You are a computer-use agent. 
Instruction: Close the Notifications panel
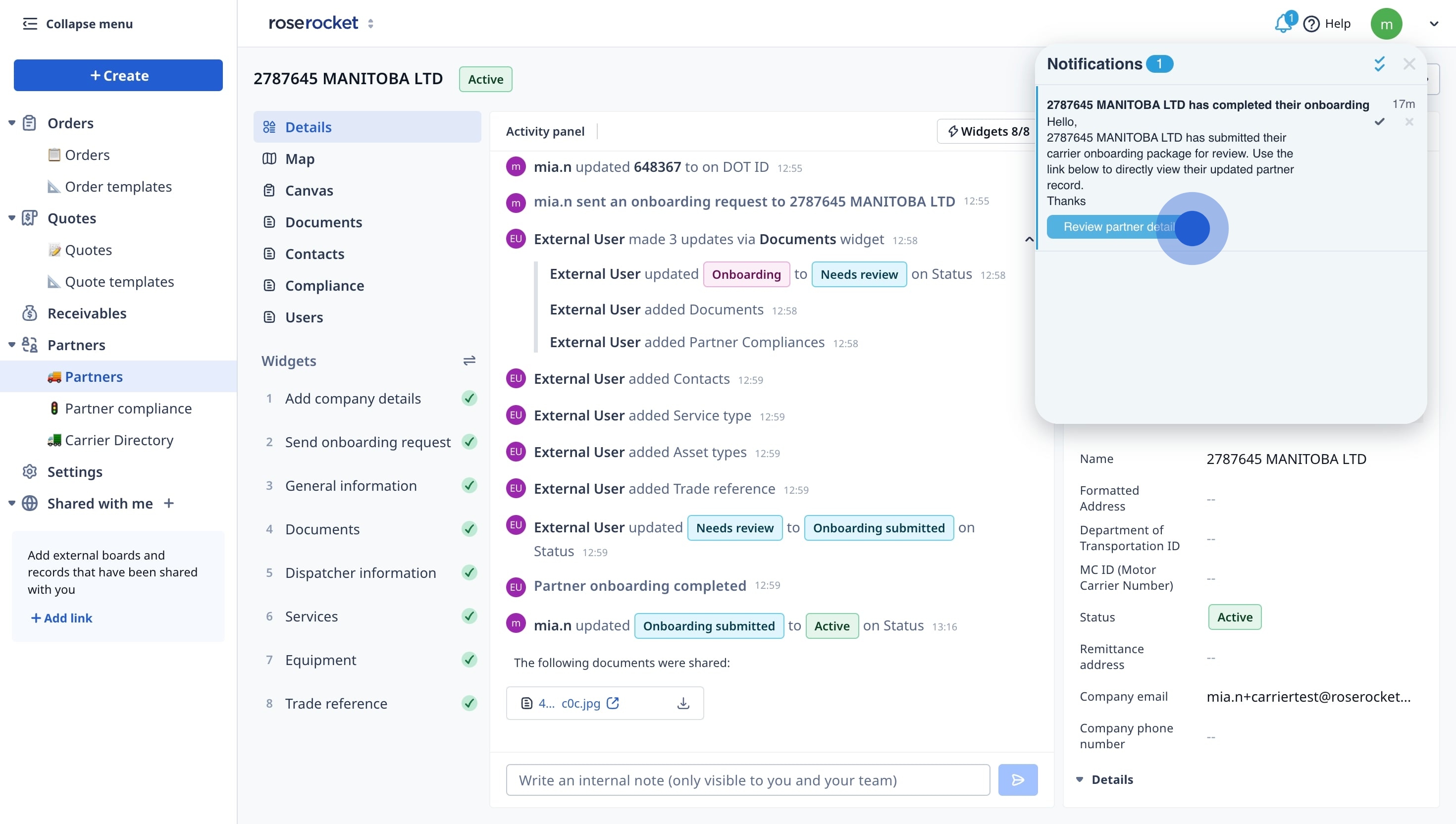coord(1409,64)
